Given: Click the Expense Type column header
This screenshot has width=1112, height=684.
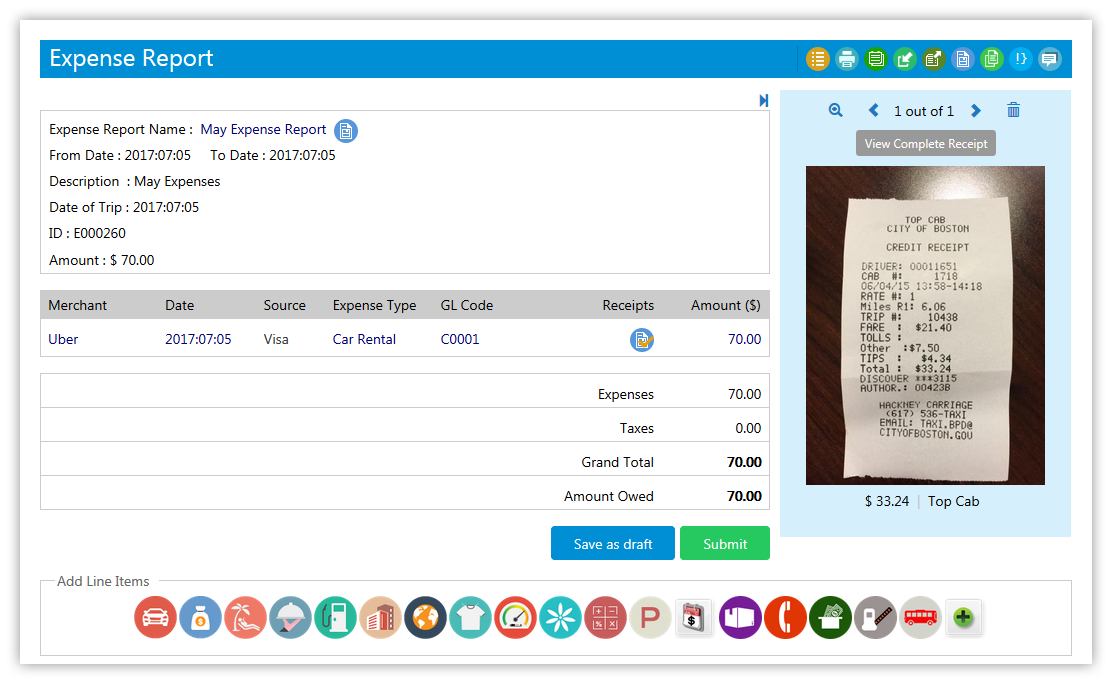Looking at the screenshot, I should (x=374, y=305).
